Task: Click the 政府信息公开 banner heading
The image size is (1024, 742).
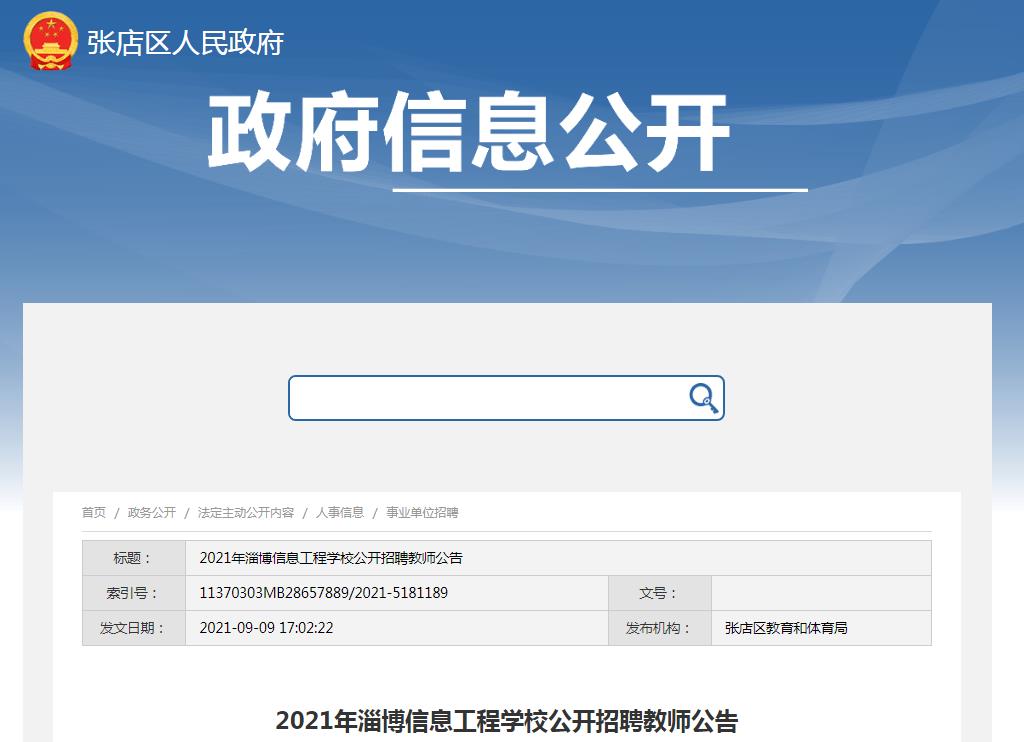Action: point(468,132)
